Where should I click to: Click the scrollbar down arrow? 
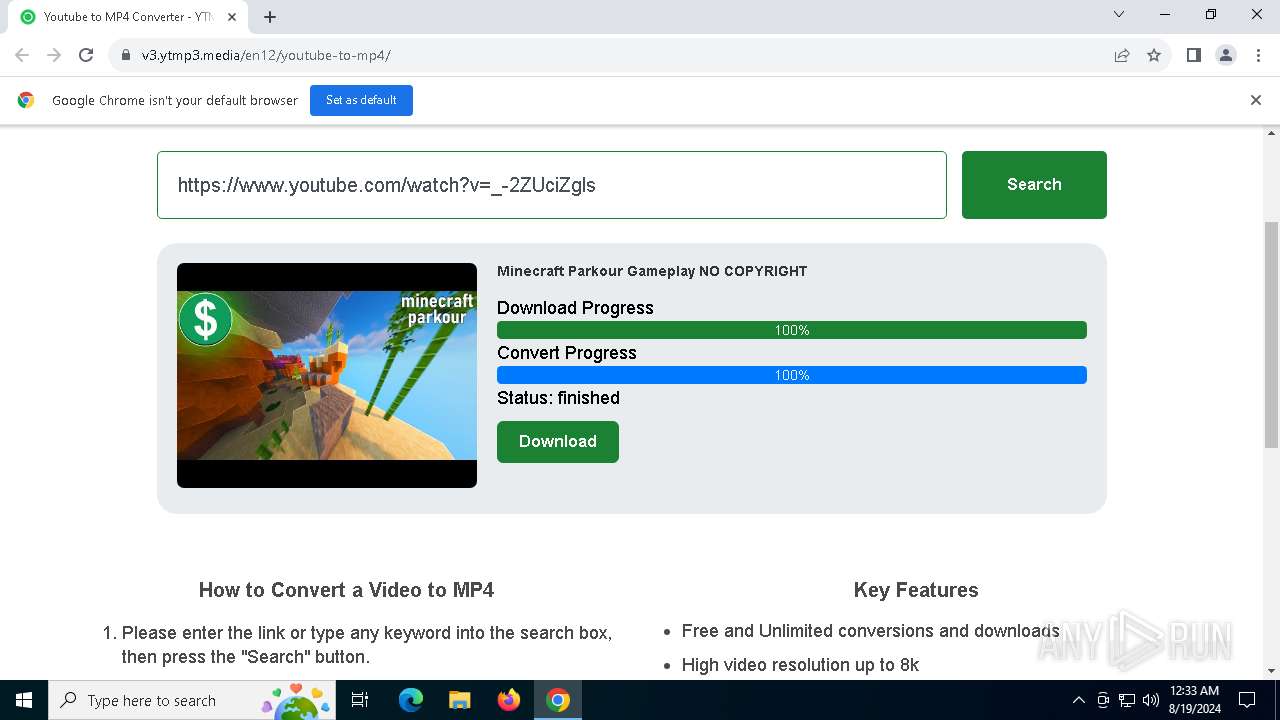(x=1272, y=671)
